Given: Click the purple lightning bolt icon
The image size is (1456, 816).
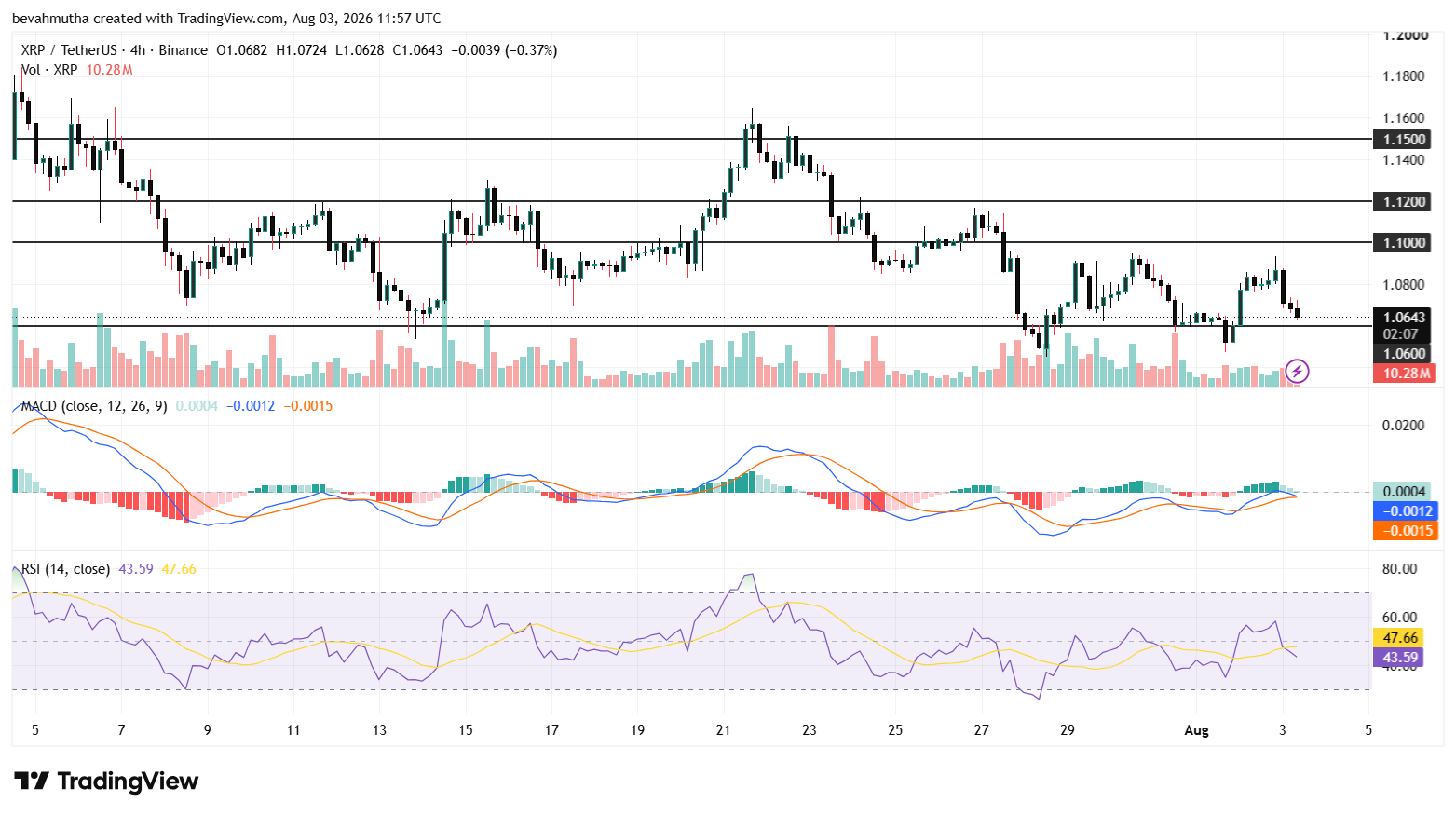Looking at the screenshot, I should click(1297, 371).
